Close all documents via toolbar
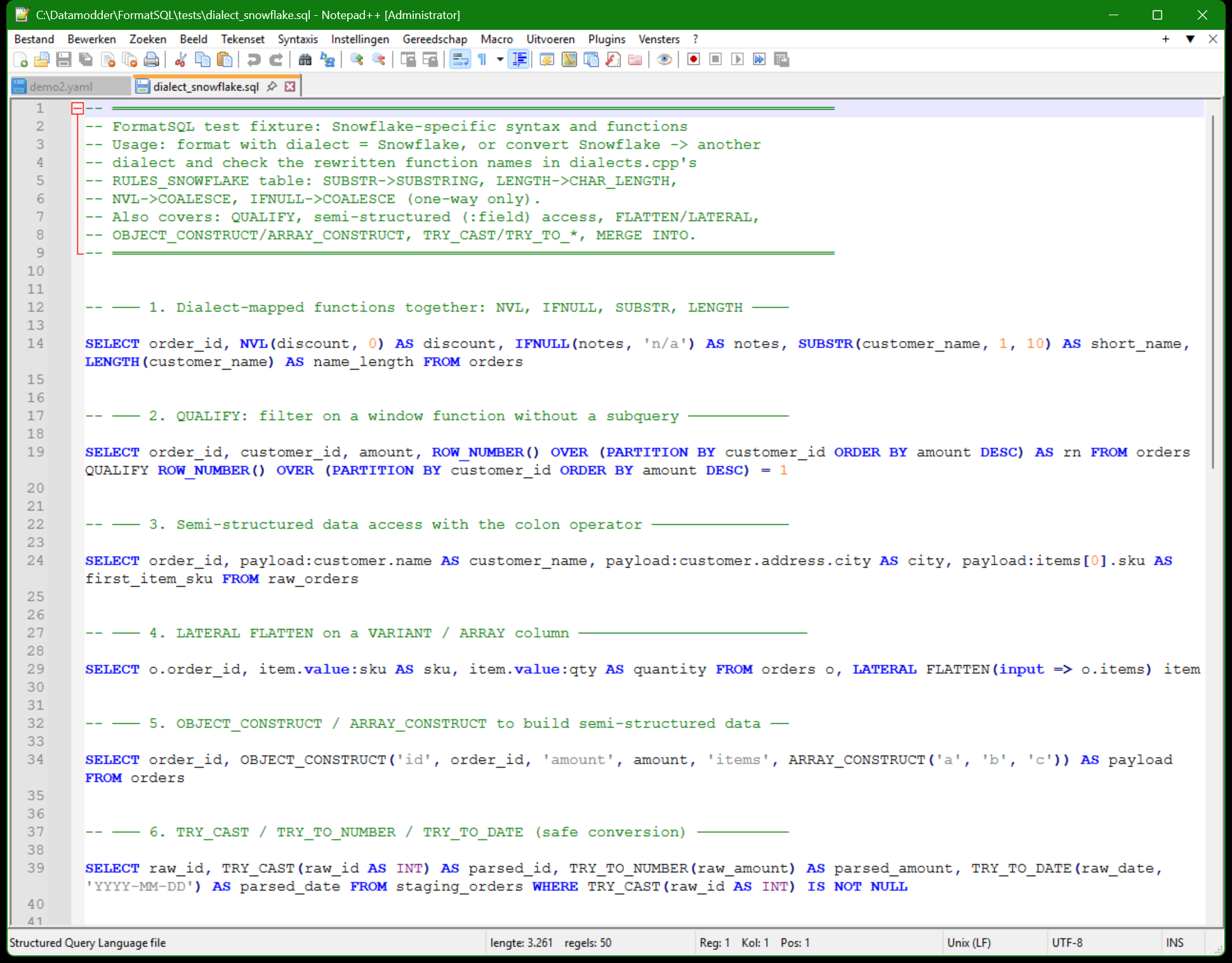 click(129, 60)
